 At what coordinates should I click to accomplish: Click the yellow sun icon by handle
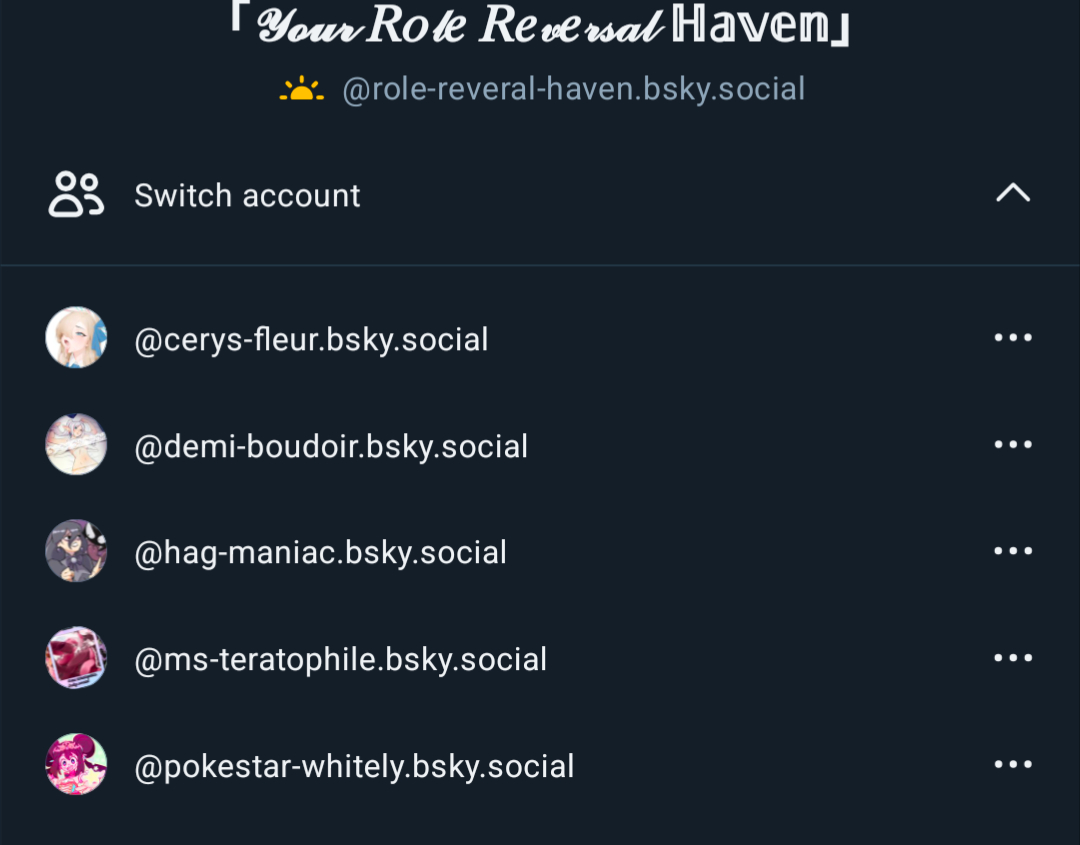coord(302,89)
